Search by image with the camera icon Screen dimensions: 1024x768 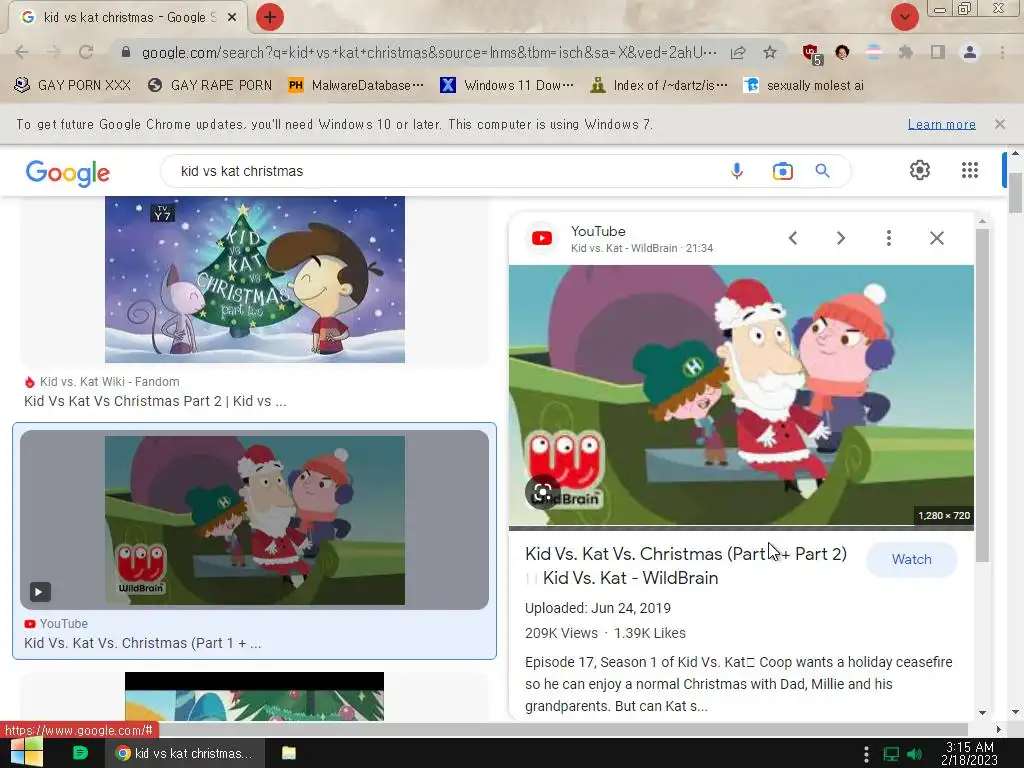point(782,171)
